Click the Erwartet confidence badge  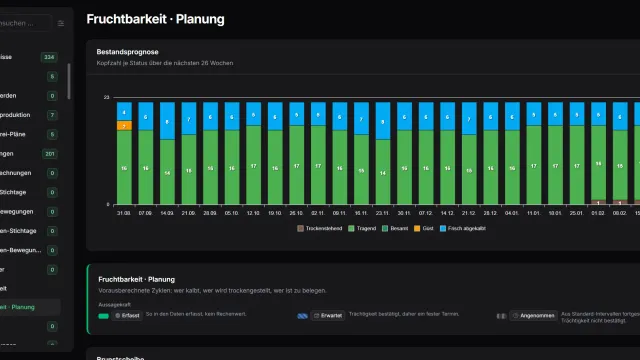point(328,316)
